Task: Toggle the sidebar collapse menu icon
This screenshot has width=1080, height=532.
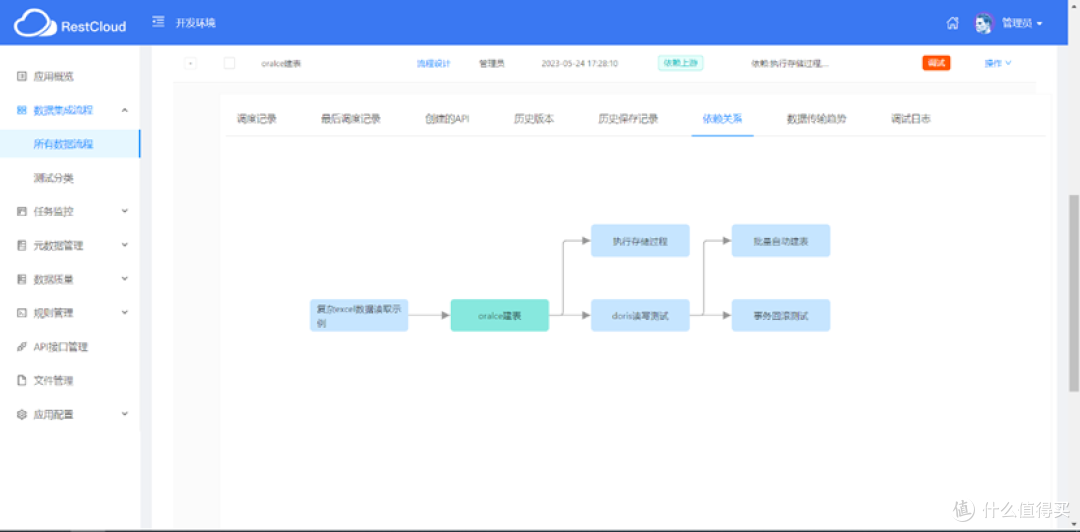Action: pos(158,23)
